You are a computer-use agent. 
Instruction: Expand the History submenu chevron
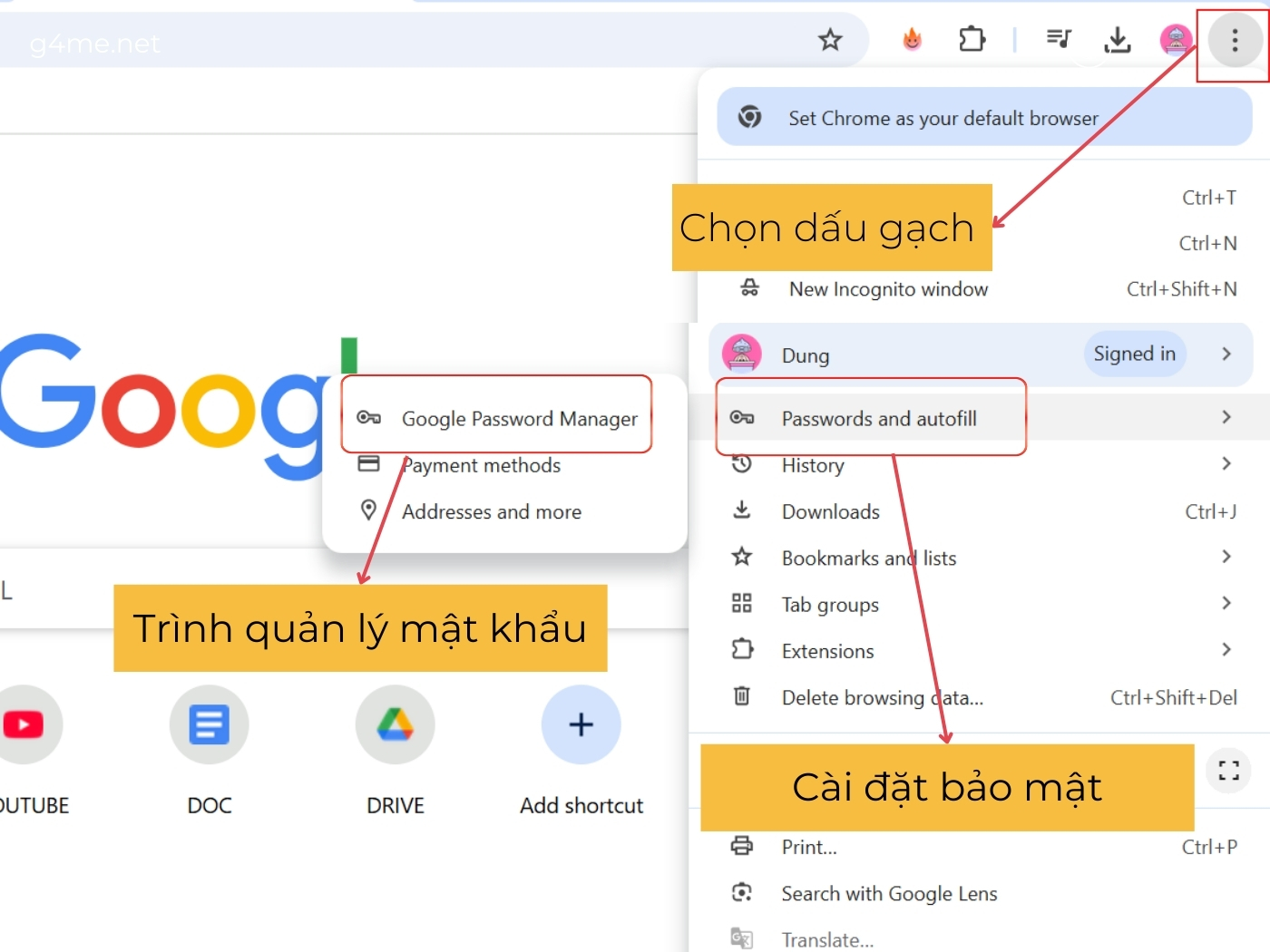click(x=1226, y=463)
